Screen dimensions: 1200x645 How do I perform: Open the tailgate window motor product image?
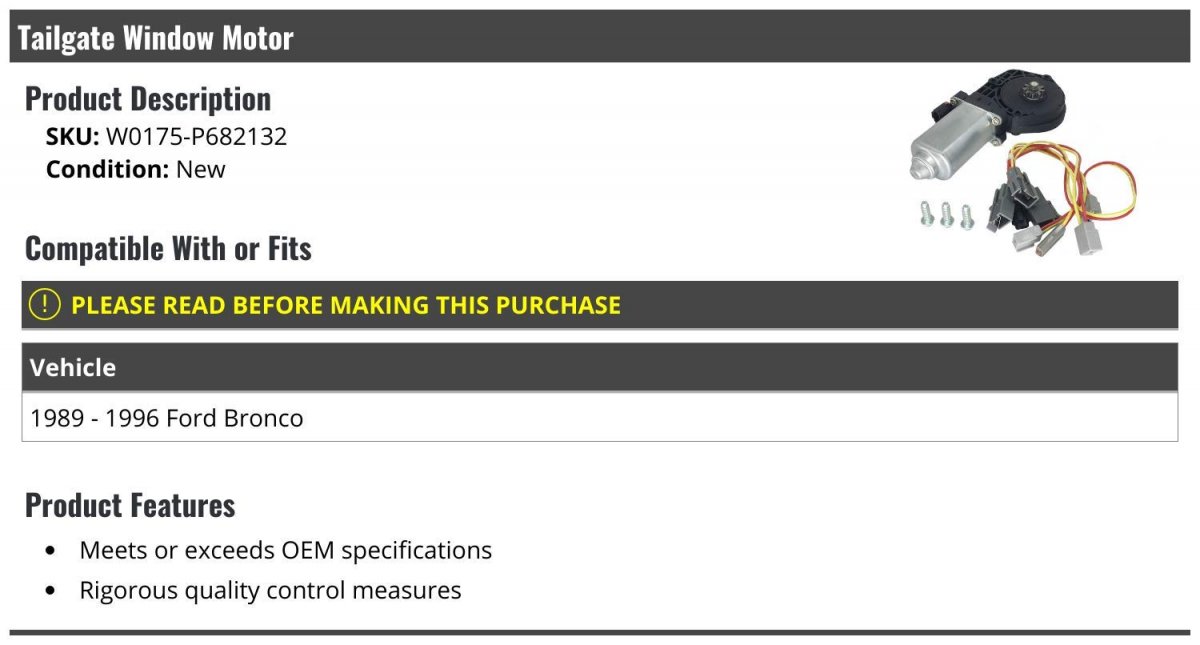(1022, 164)
